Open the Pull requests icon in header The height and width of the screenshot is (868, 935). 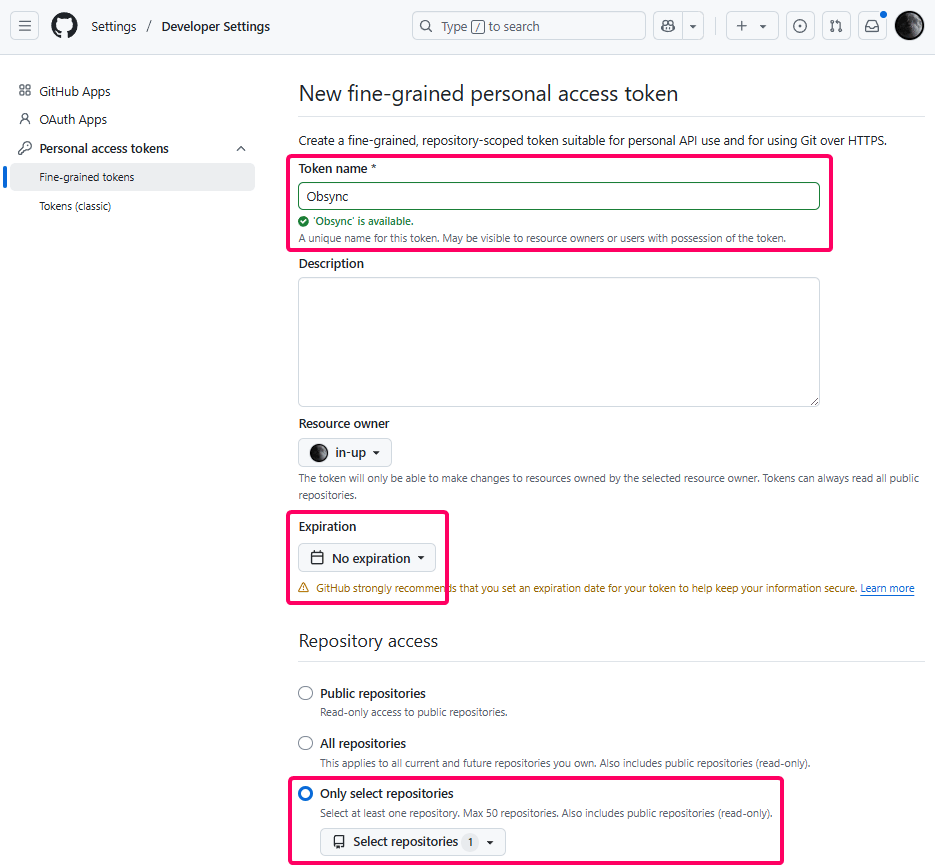click(x=836, y=26)
